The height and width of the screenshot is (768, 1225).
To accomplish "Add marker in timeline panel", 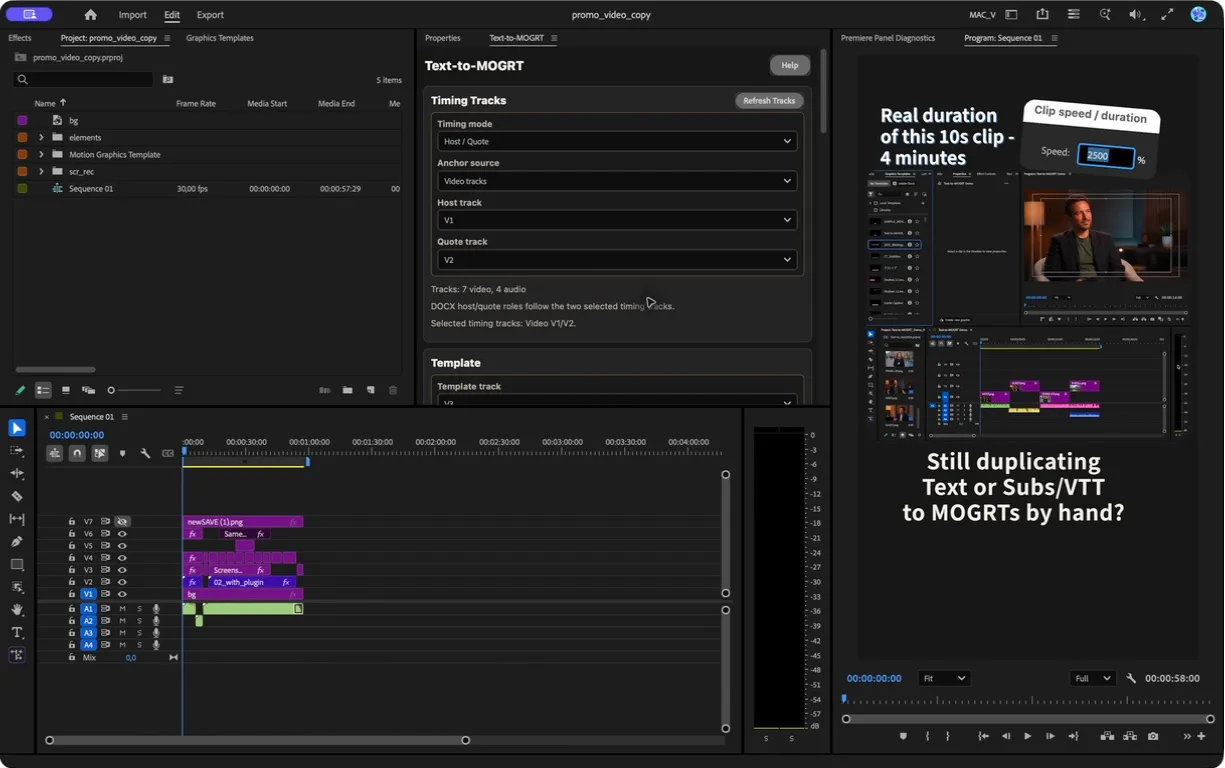I will click(123, 453).
